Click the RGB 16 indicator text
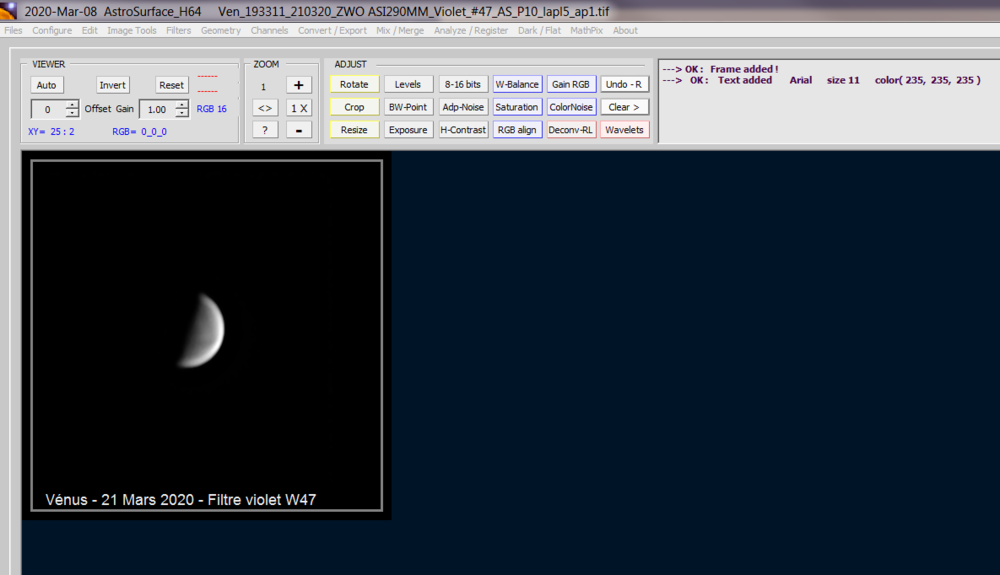Image resolution: width=1000 pixels, height=575 pixels. (212, 109)
